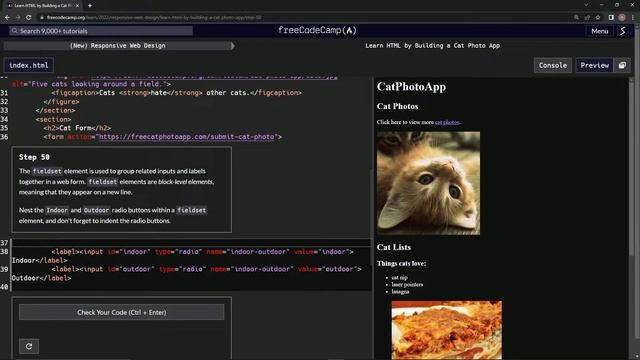Screen dimensions: 640x360
Task: Click the 'Cat Photos' heading in preview
Action: point(397,107)
